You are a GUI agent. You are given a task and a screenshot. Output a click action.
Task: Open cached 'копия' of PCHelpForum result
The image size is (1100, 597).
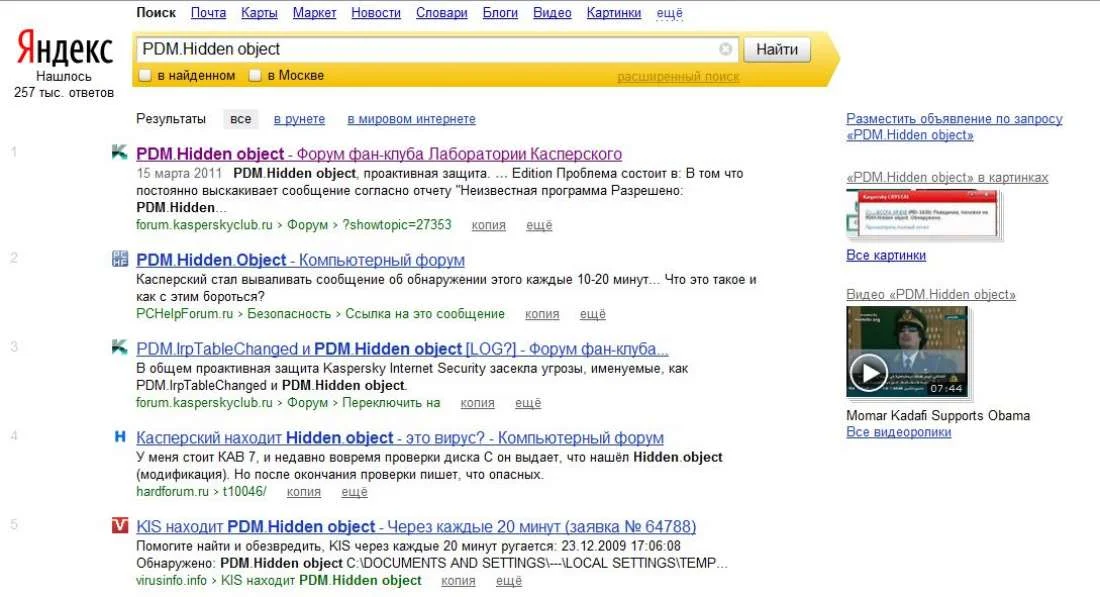[x=542, y=314]
